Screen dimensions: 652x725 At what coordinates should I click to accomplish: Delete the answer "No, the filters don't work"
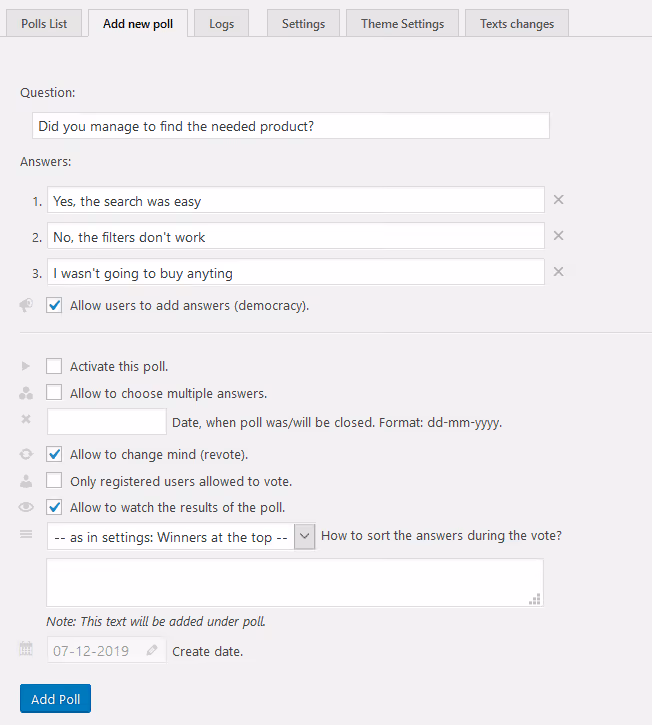click(x=558, y=236)
